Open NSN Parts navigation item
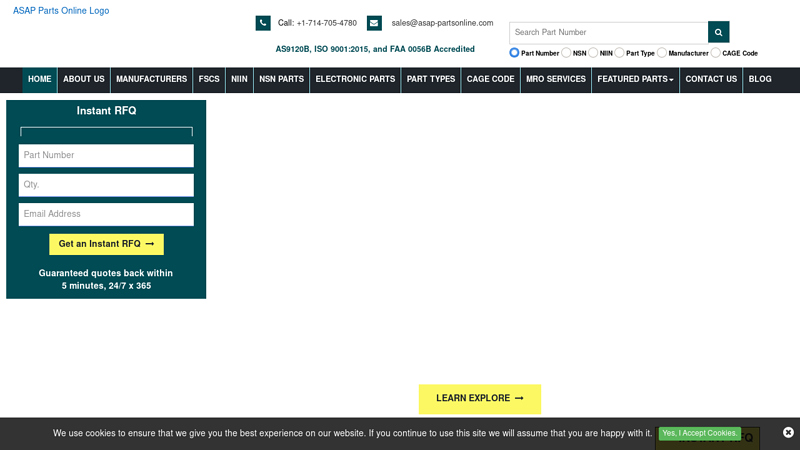Screen dimensions: 800x450 pyautogui.click(x=282, y=80)
